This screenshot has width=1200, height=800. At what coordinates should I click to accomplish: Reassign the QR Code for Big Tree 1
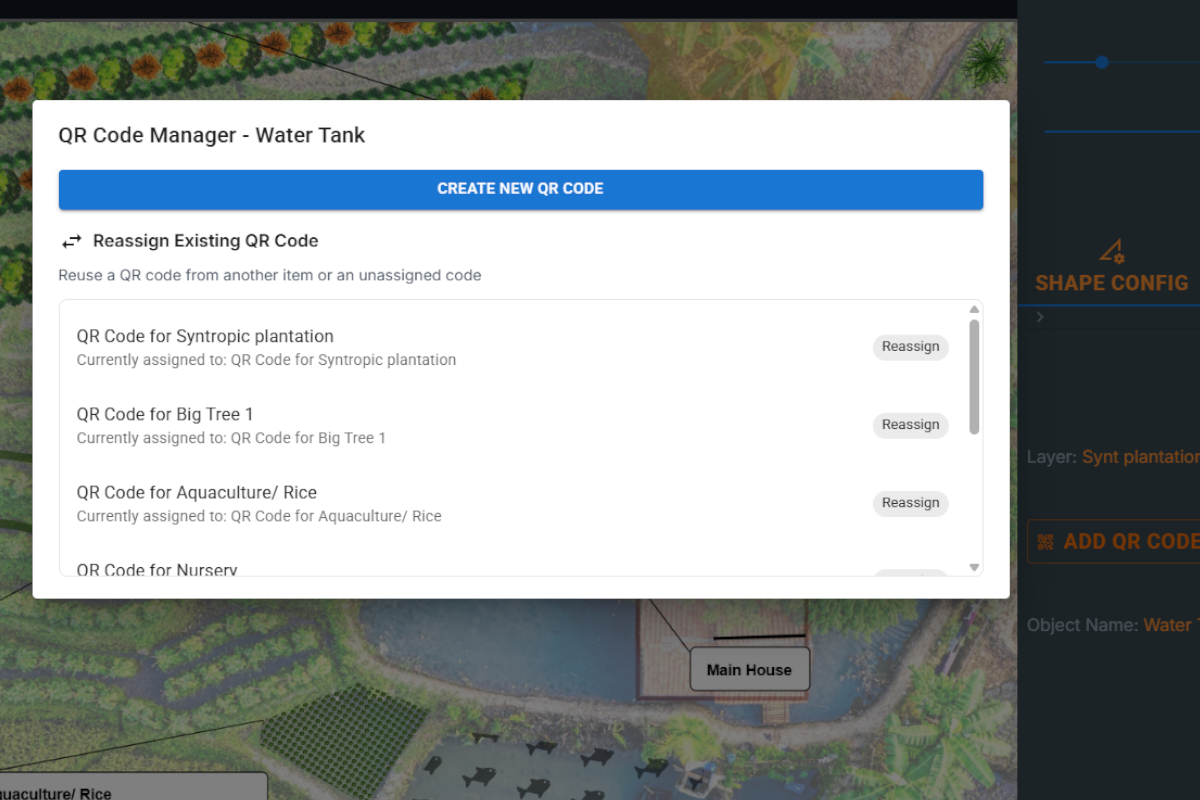pos(910,425)
